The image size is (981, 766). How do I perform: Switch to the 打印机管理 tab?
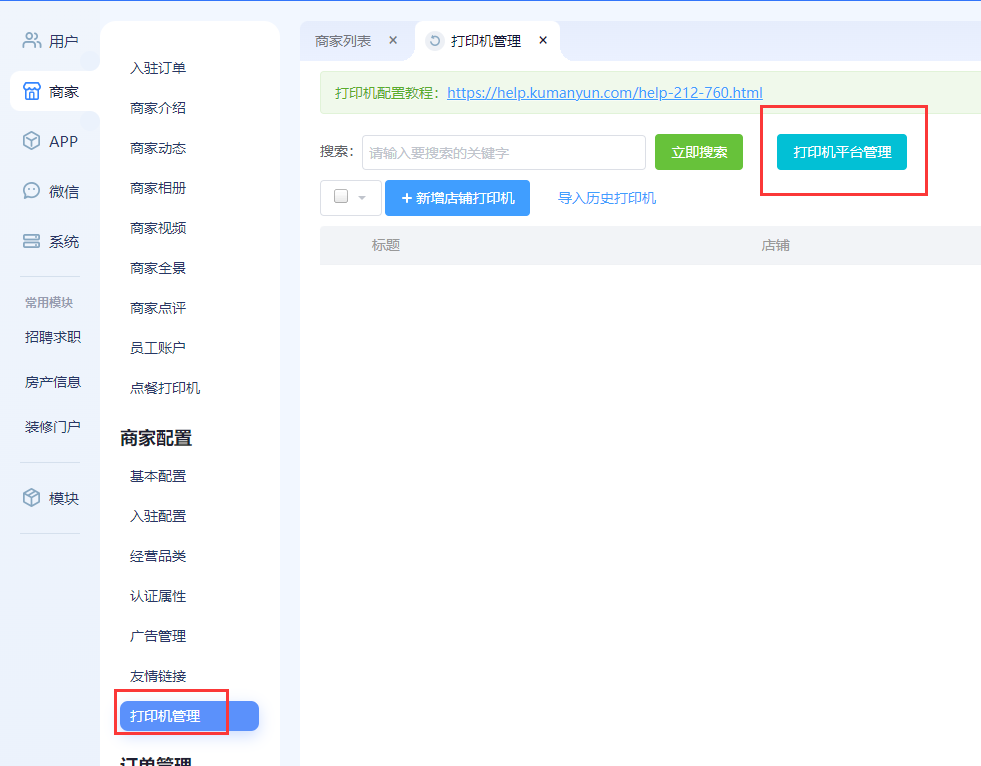pos(485,41)
